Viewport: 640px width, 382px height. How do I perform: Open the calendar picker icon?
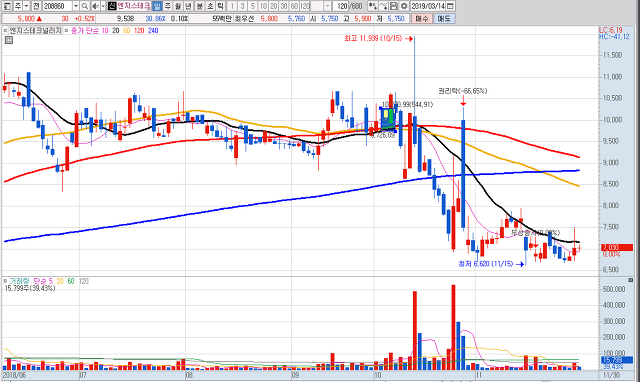(x=450, y=6)
